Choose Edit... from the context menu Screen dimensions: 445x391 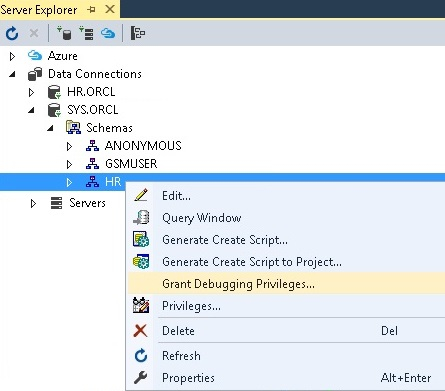[x=286, y=196]
